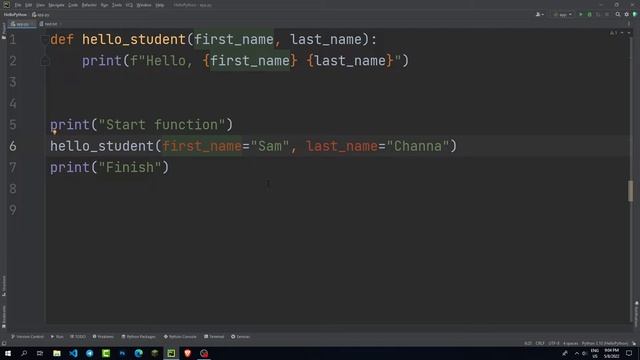This screenshot has width=640, height=360.
Task: Open the TODO tool window
Action: click(78, 337)
